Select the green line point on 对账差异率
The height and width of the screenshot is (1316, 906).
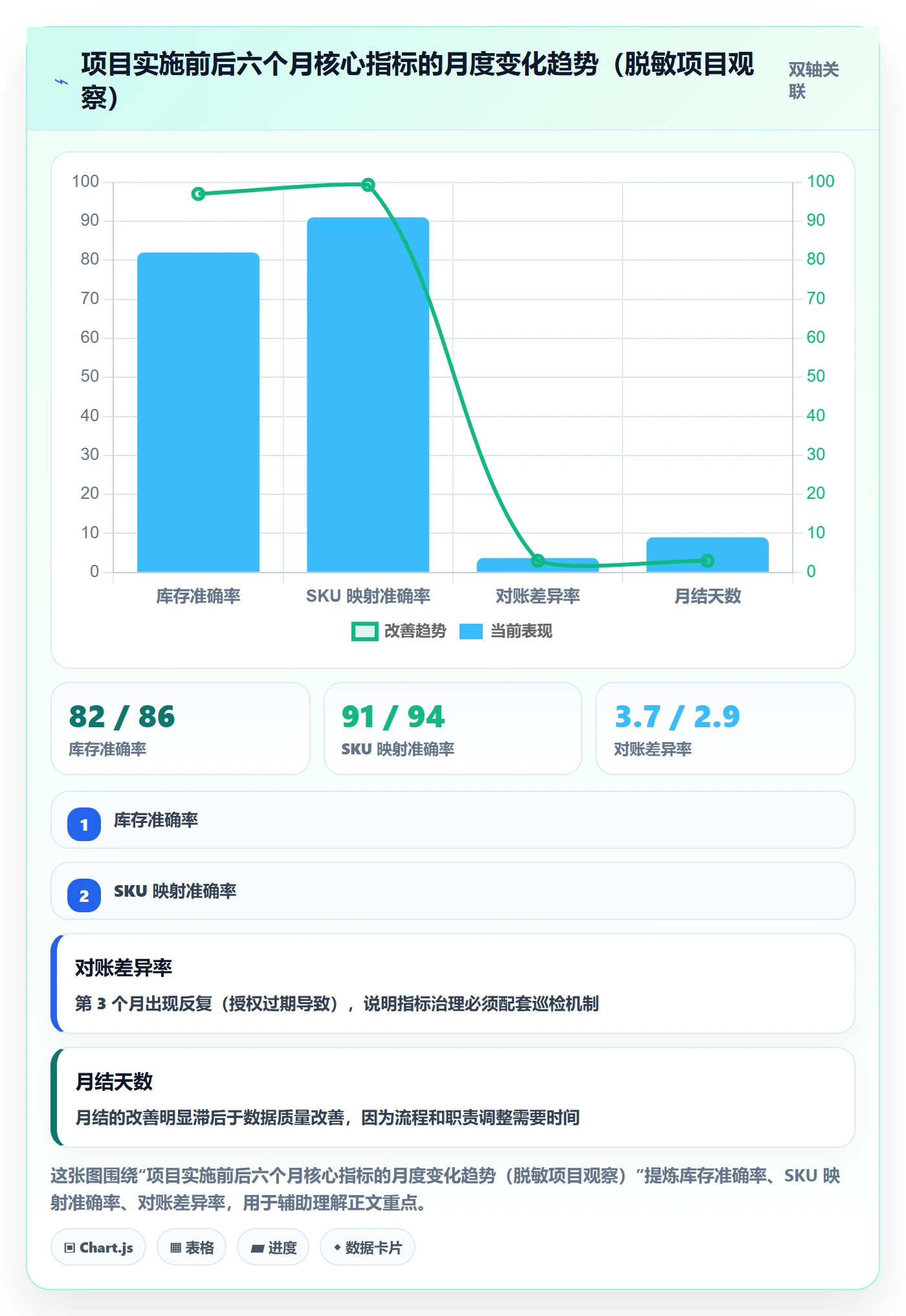click(538, 560)
